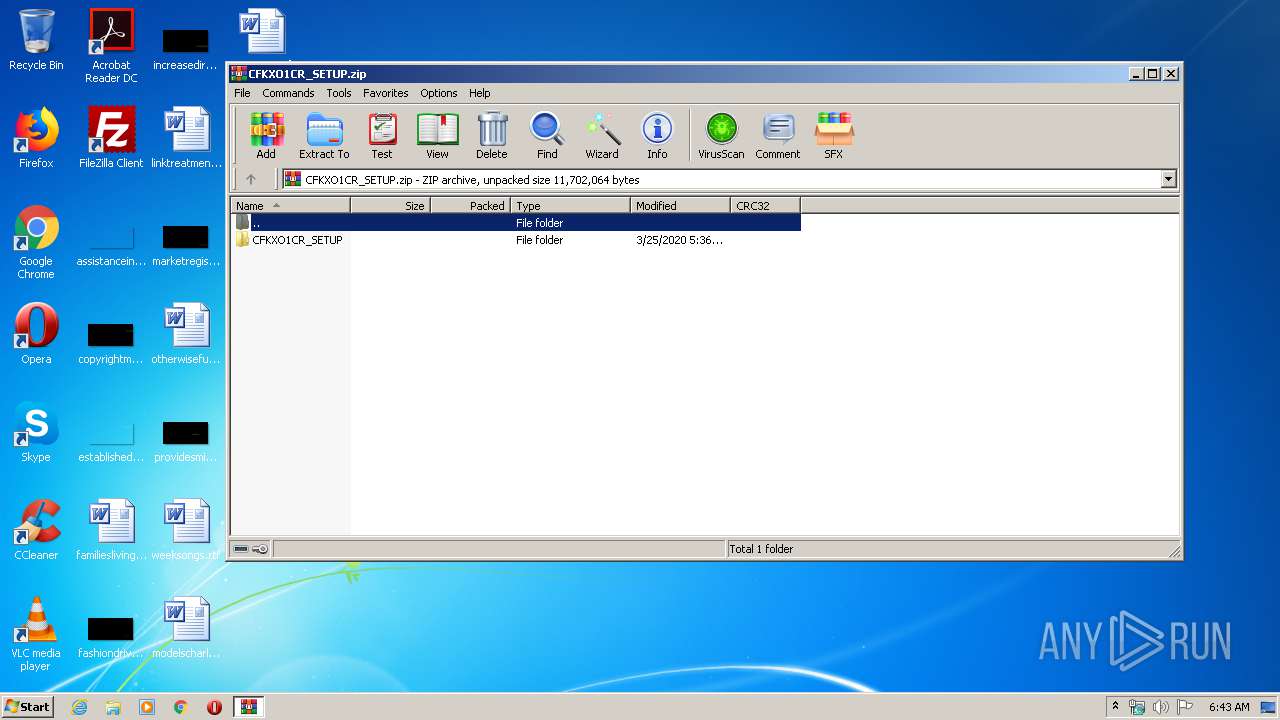Viewport: 1280px width, 720px height.
Task: Open Windows Media Player taskbar icon
Action: point(147,707)
